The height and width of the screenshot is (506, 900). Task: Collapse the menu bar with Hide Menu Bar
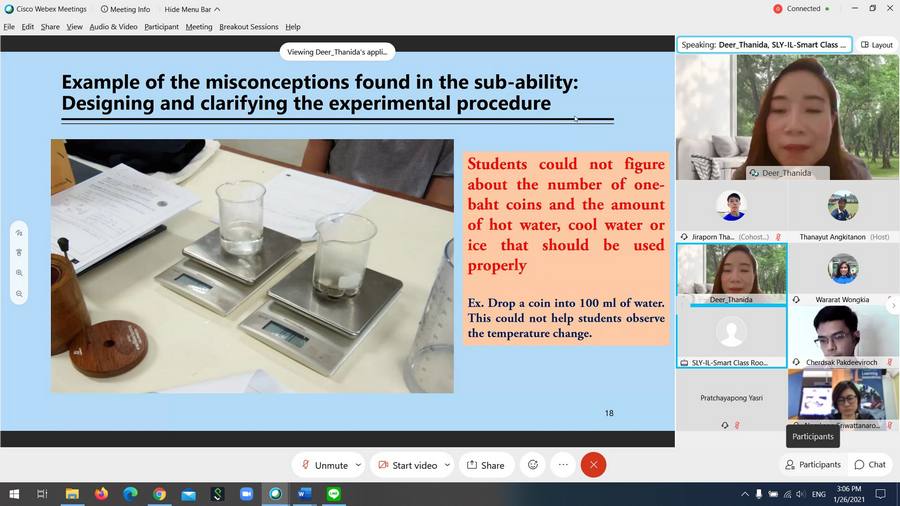pyautogui.click(x=192, y=9)
